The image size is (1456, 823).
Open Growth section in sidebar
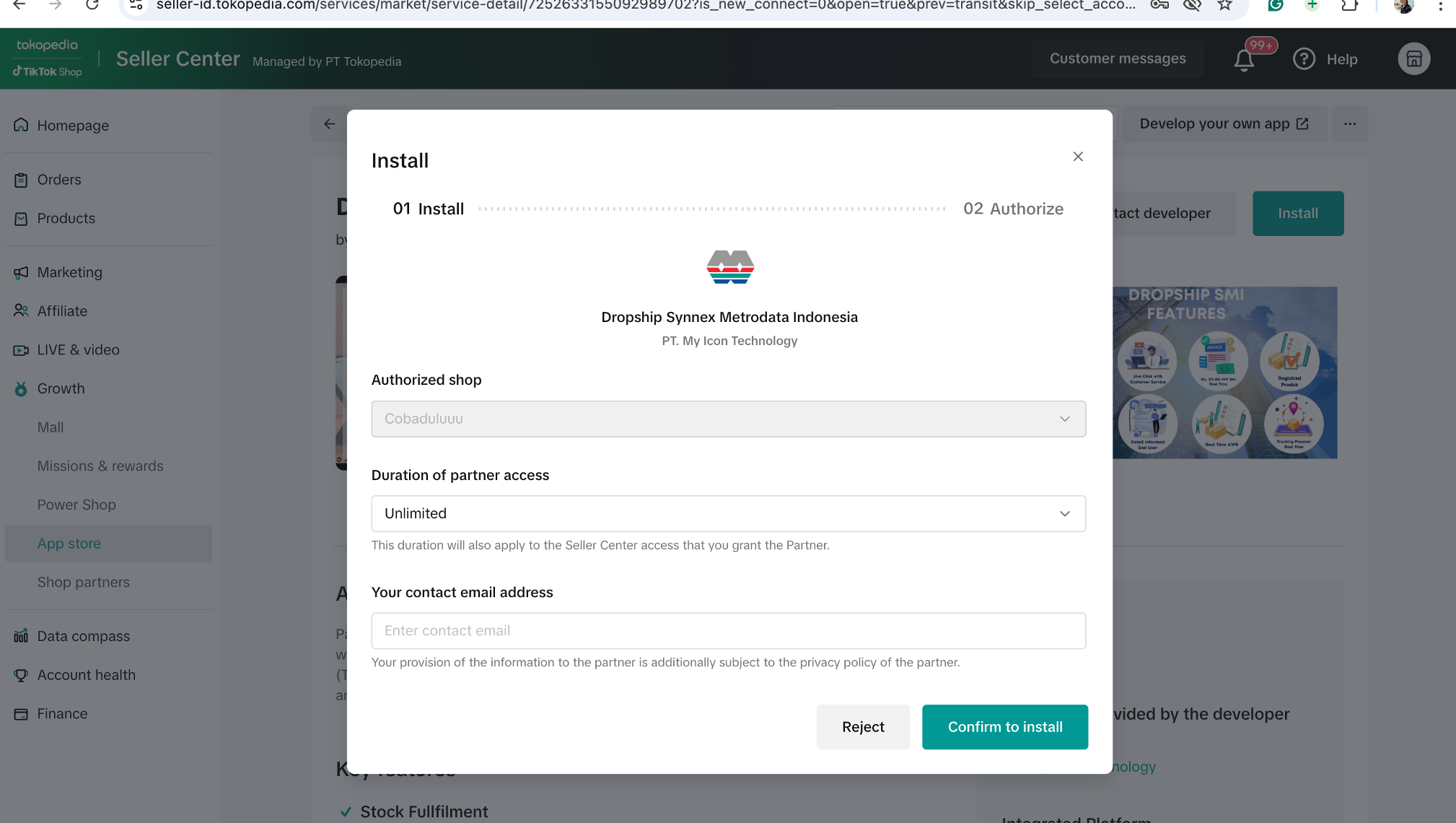61,388
